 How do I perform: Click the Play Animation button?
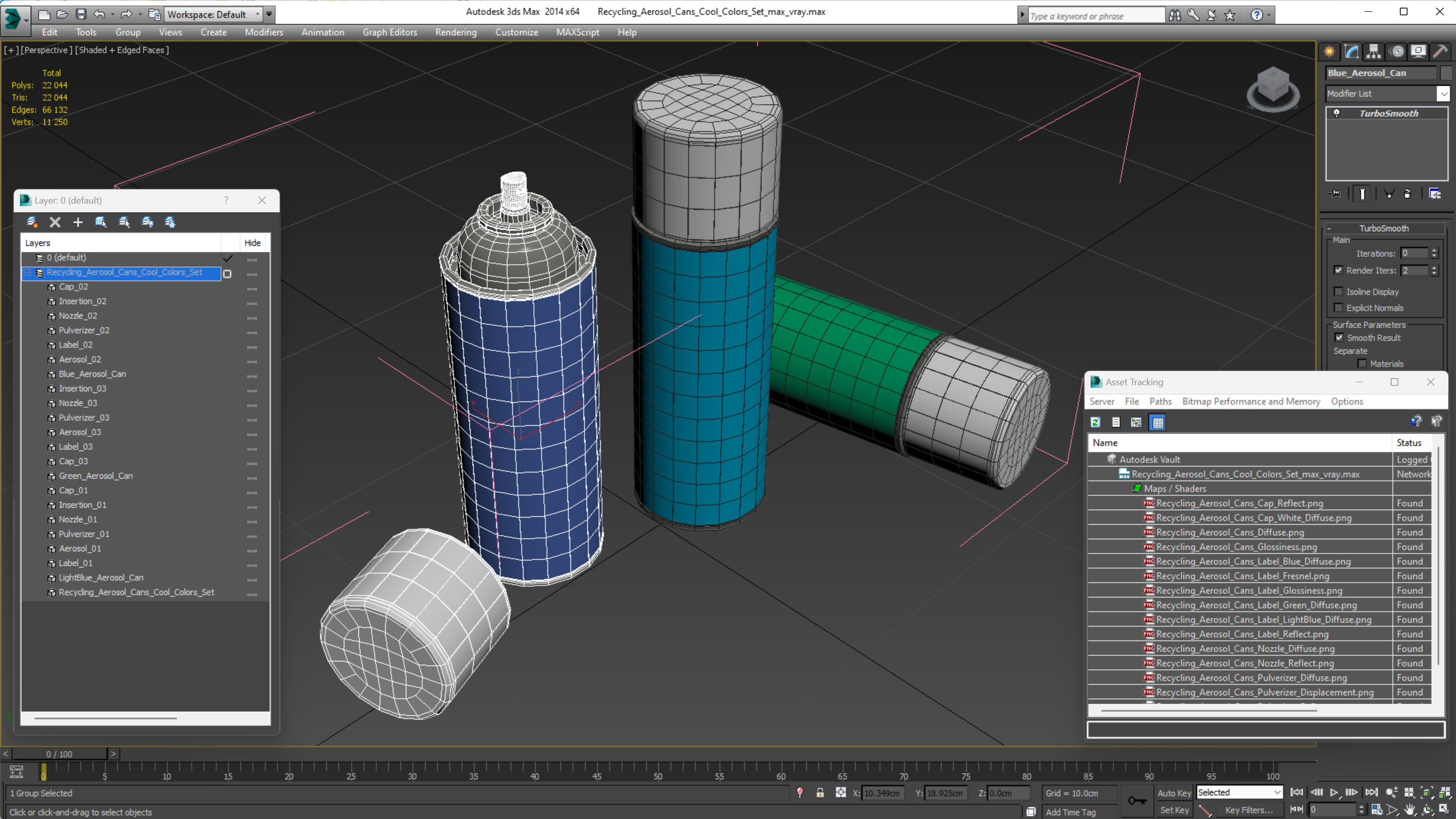pos(1334,792)
